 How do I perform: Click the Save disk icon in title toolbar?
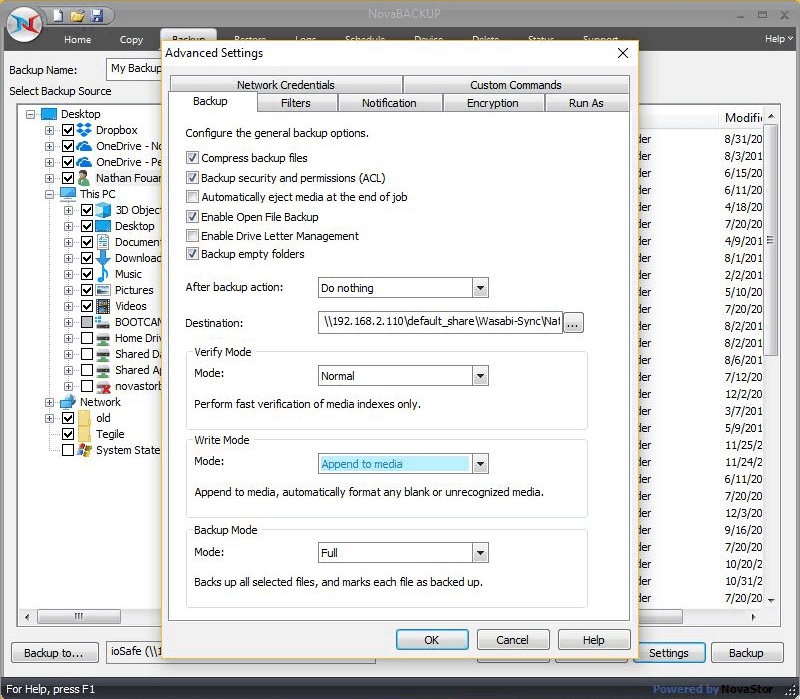coord(96,16)
